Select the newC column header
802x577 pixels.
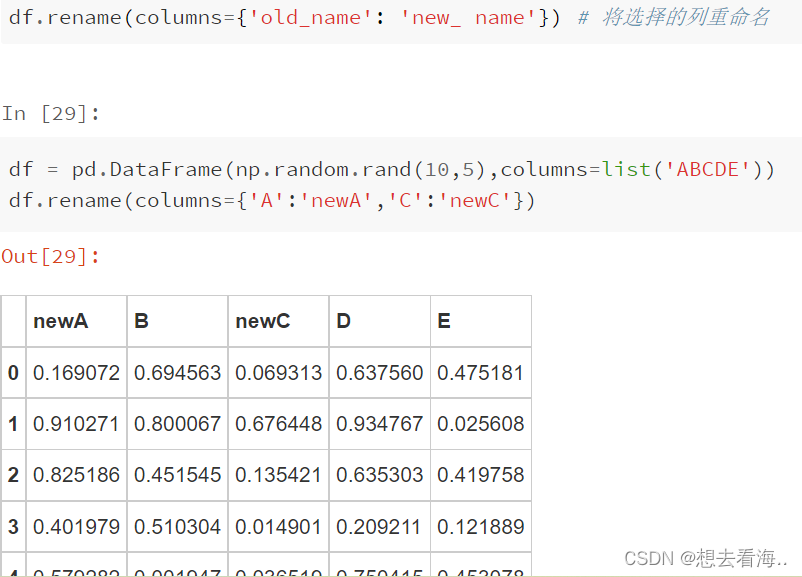tap(262, 321)
